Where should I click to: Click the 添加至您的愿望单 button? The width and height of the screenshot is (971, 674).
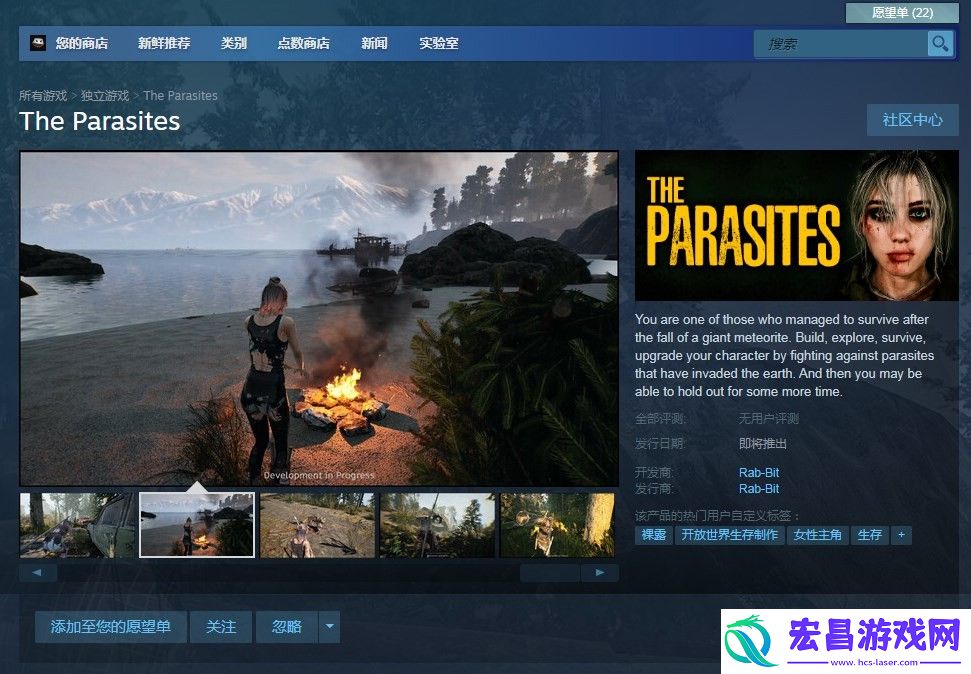[110, 627]
